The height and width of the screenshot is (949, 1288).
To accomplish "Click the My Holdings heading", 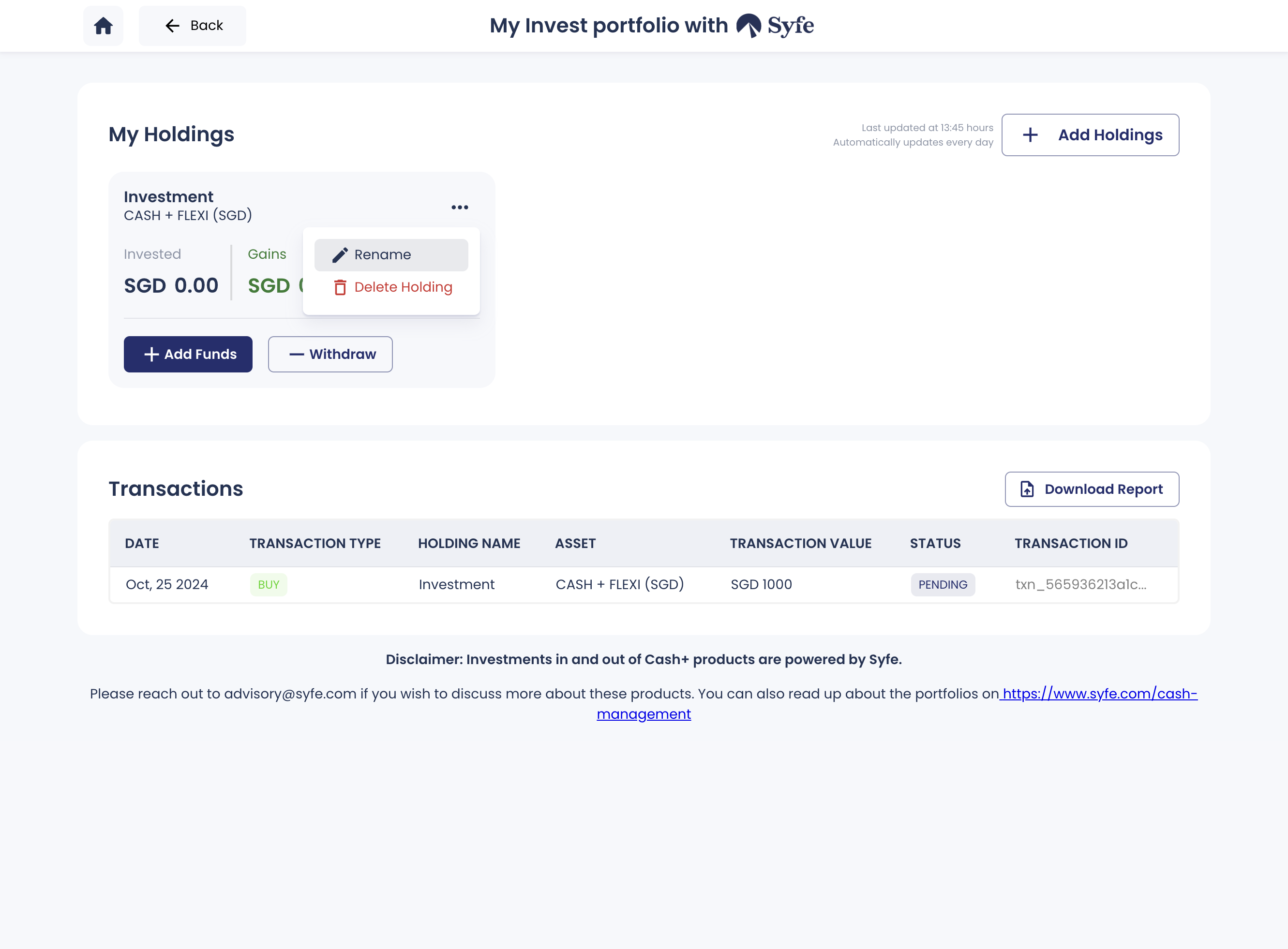I will click(171, 134).
